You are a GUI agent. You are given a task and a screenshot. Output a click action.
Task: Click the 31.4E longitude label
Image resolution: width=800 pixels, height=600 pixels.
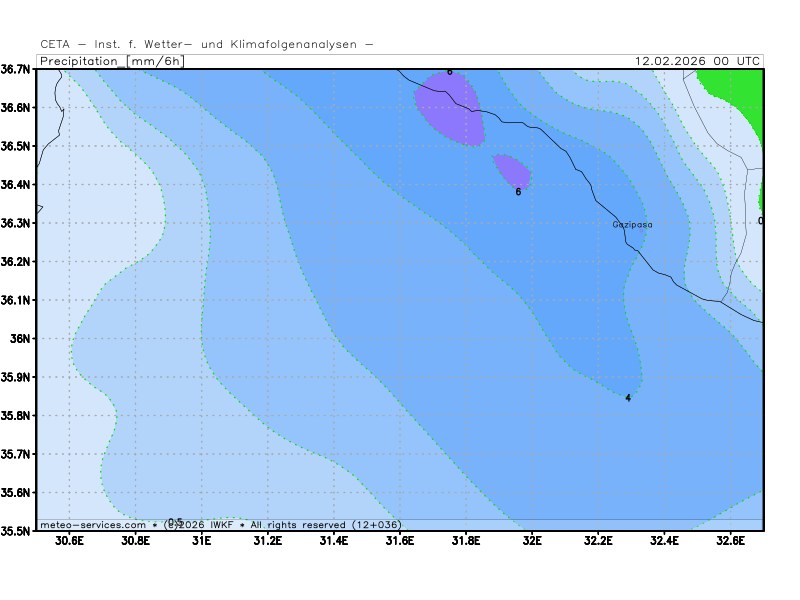(333, 542)
